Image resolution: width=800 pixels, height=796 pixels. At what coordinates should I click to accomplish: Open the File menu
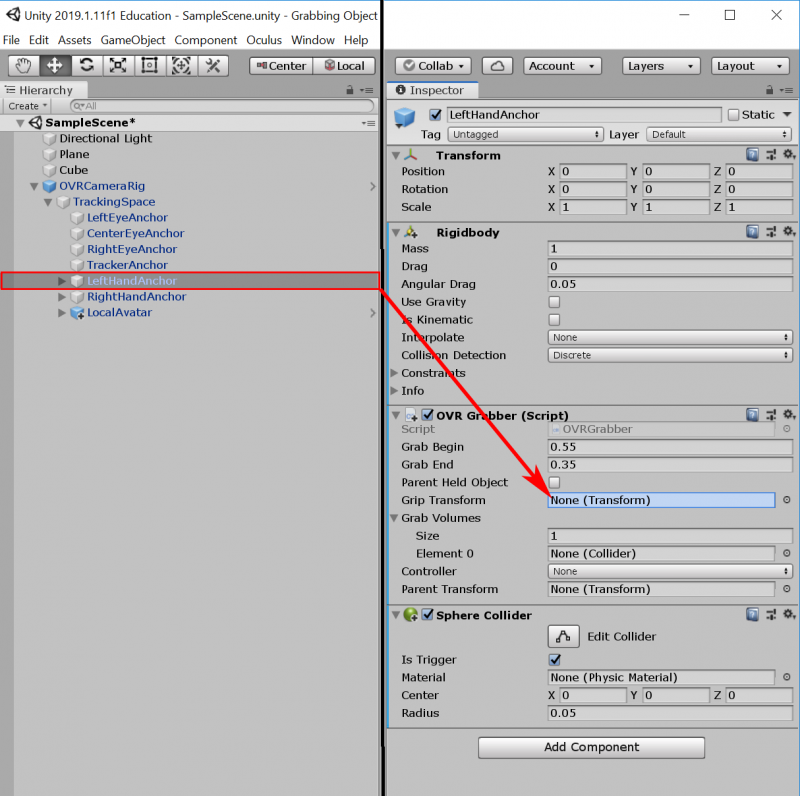11,40
